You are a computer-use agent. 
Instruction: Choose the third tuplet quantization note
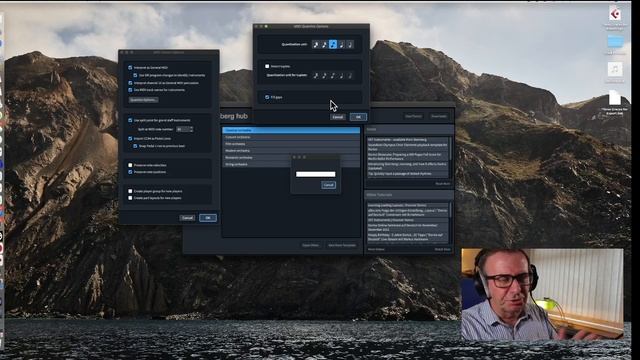coord(333,76)
